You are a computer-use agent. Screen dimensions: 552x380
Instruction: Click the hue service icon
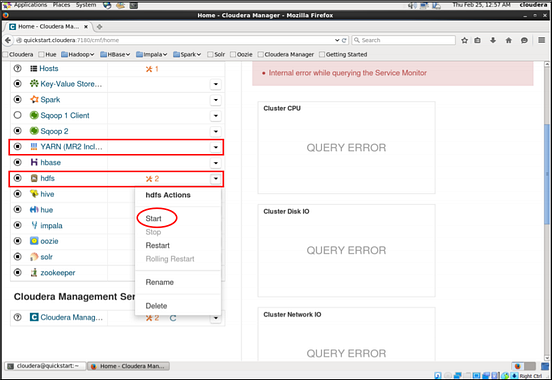(x=34, y=210)
